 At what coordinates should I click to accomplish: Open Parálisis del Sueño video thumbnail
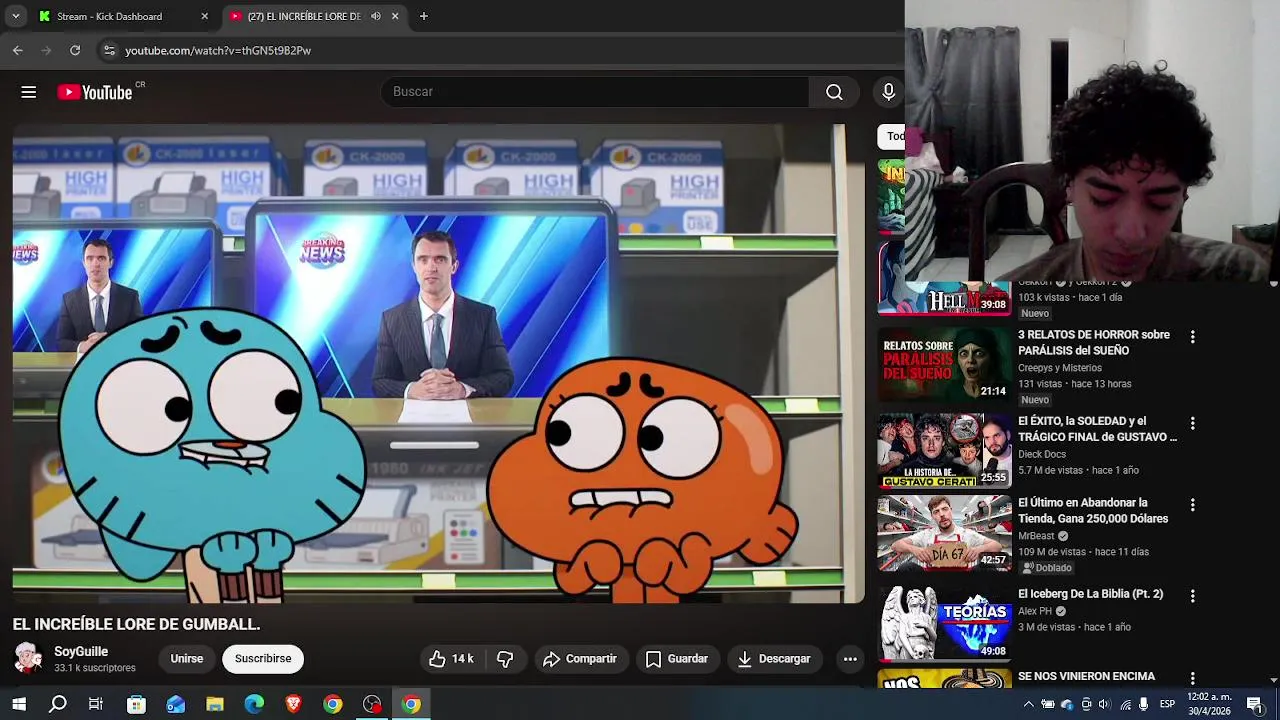[945, 364]
